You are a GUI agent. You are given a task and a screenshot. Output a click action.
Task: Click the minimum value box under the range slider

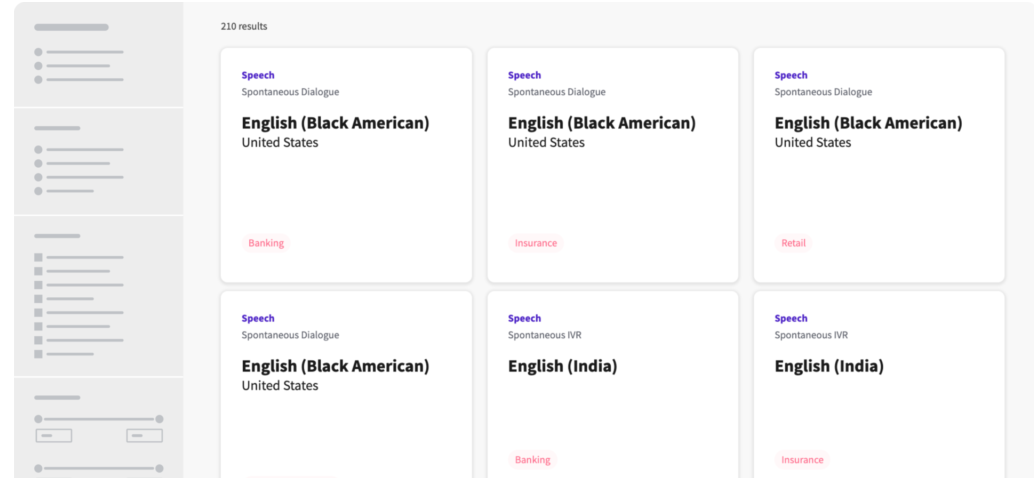(x=53, y=436)
